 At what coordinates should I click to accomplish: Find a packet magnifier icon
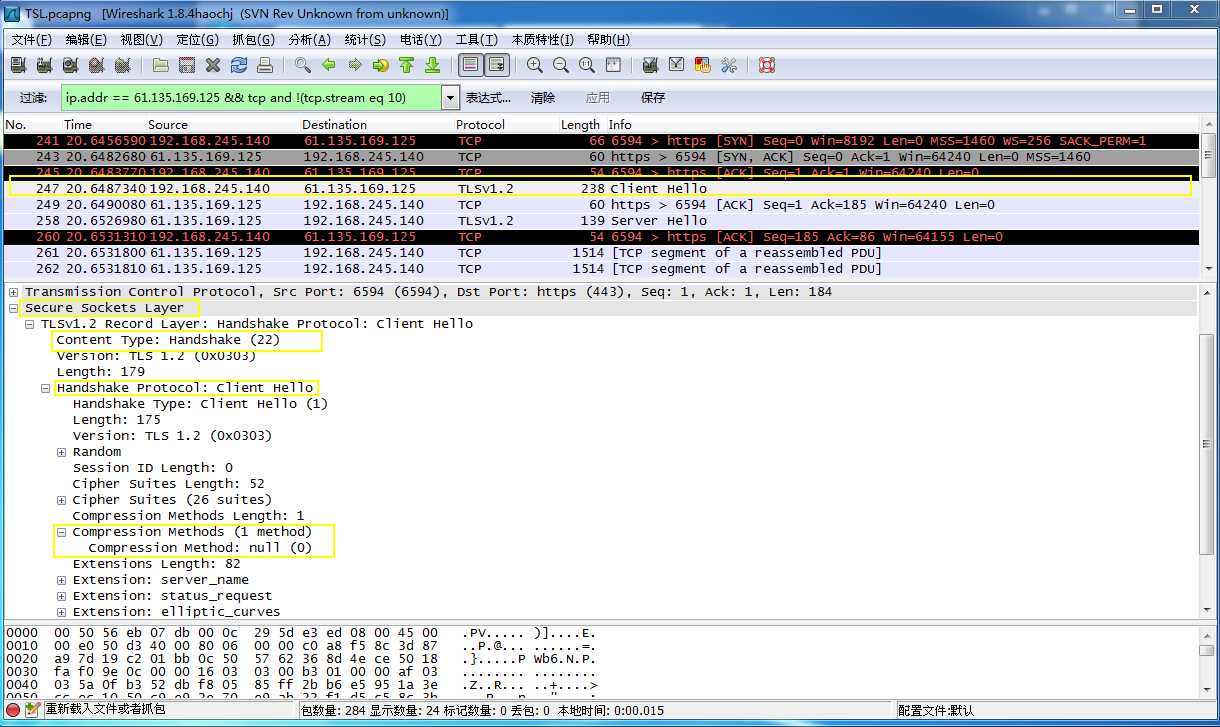(x=303, y=65)
